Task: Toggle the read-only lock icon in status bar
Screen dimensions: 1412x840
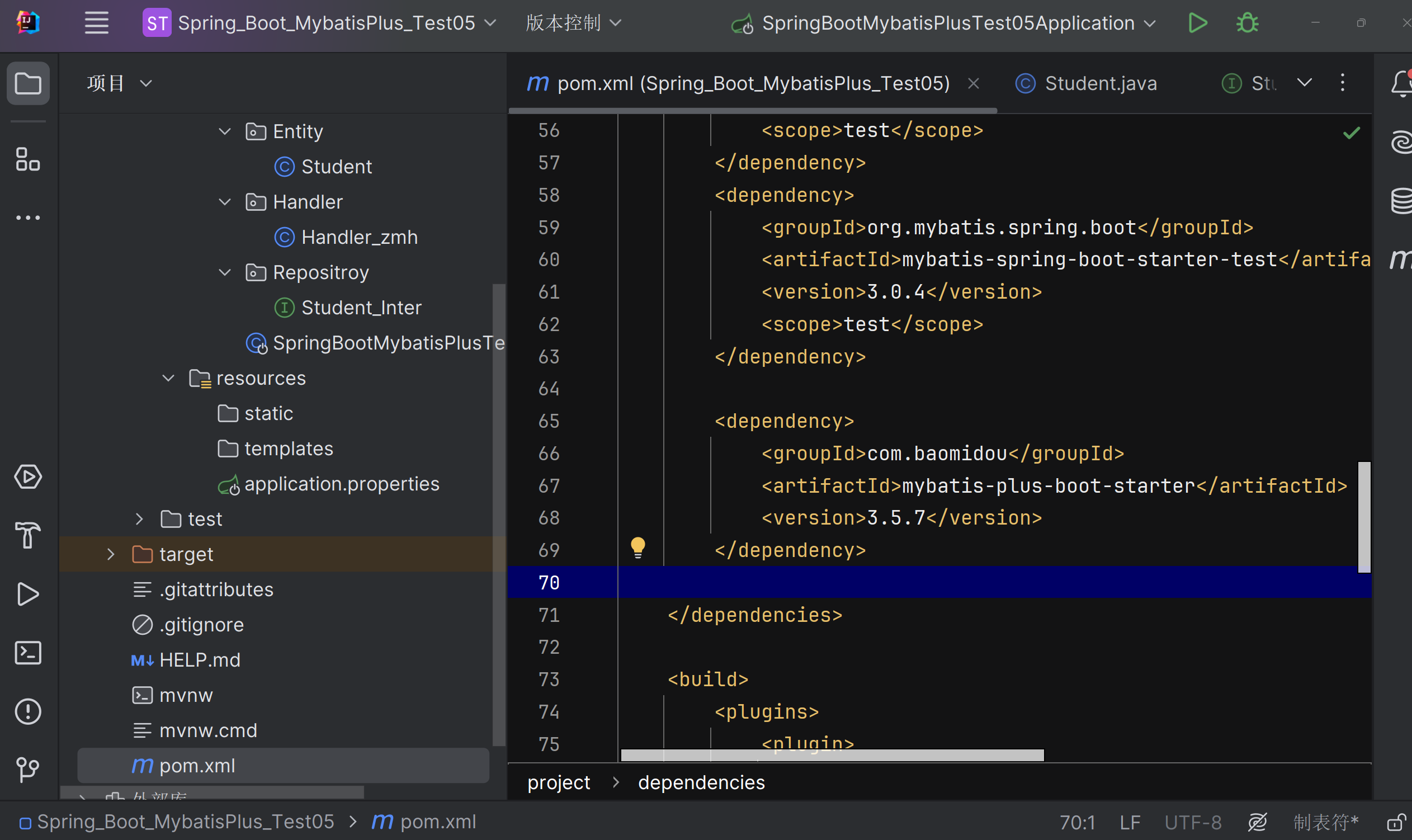Action: point(1396,822)
